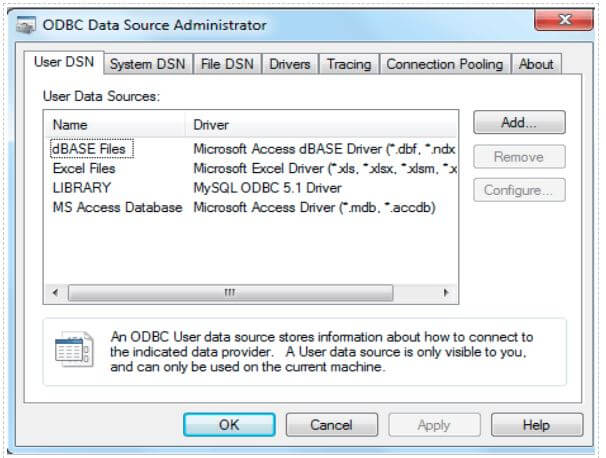
Task: Click the Add... button
Action: (x=519, y=123)
